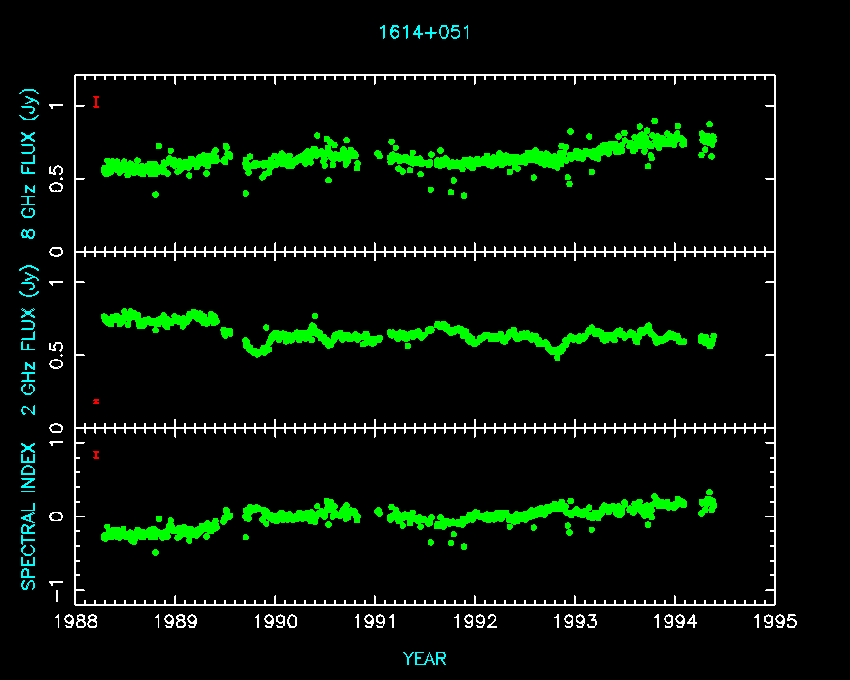Pick the 1990 year tick label

pyautogui.click(x=276, y=622)
